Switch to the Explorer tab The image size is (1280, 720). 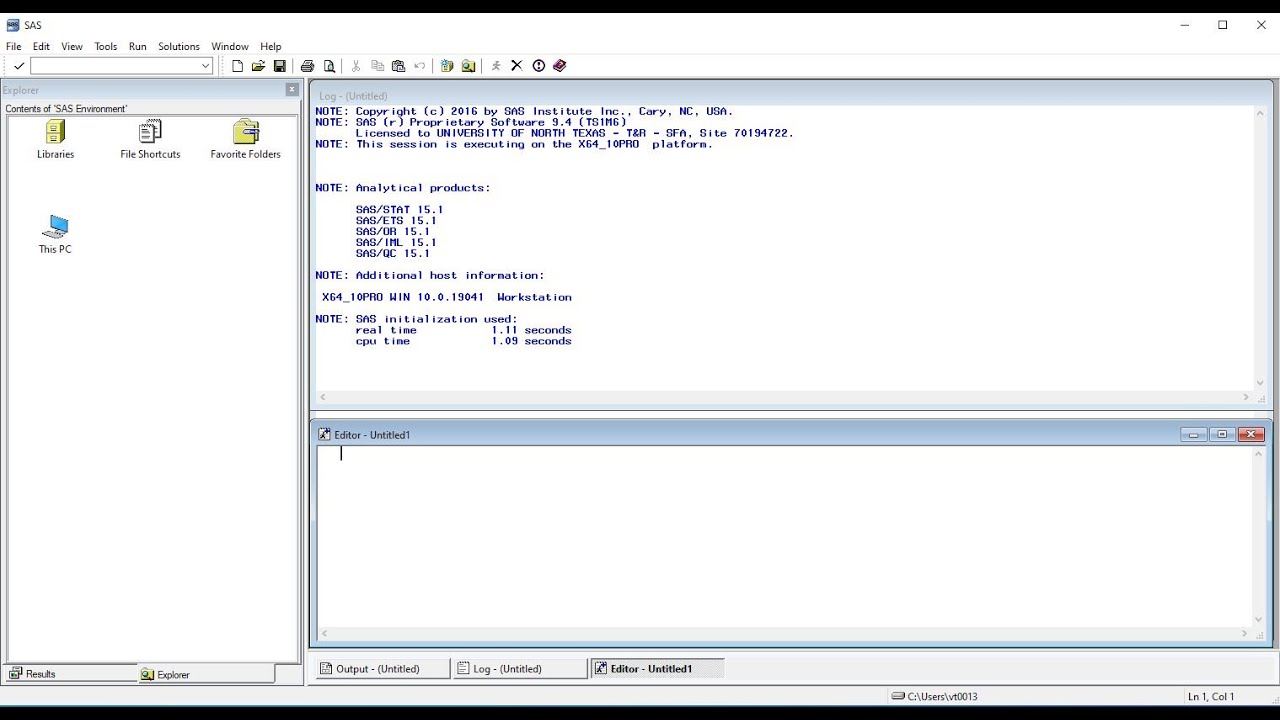[206, 674]
